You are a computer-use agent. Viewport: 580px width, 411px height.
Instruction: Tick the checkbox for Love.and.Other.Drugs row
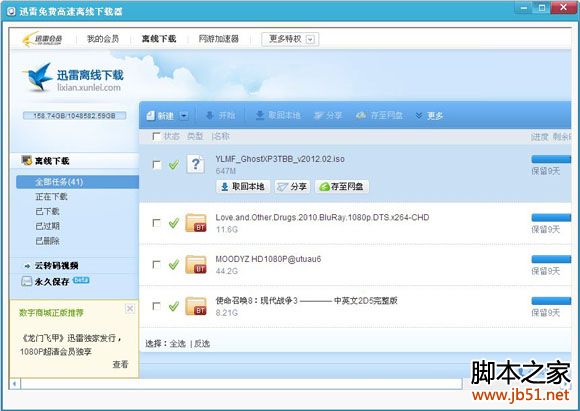click(x=157, y=223)
